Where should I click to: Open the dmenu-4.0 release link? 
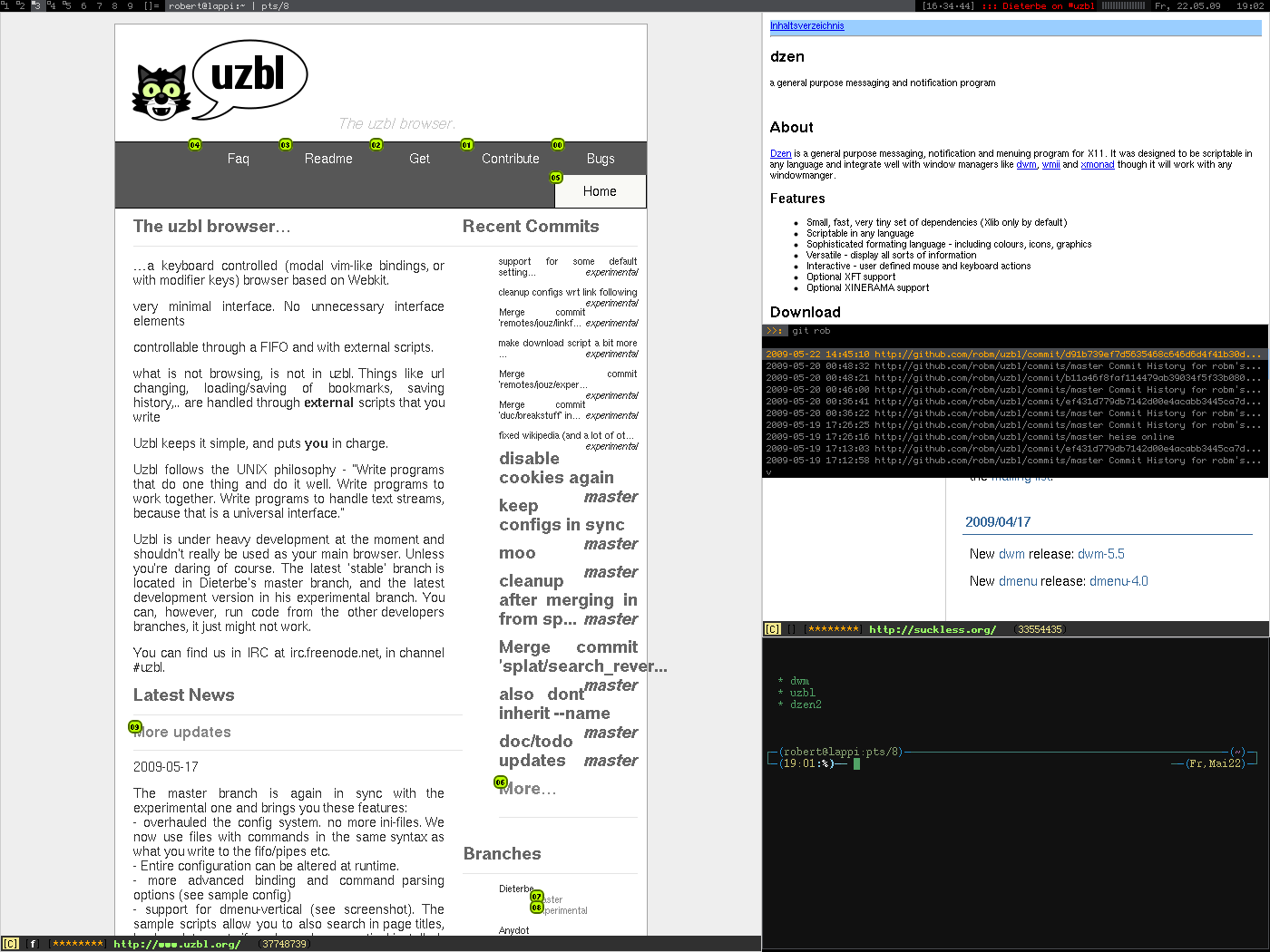point(1119,581)
